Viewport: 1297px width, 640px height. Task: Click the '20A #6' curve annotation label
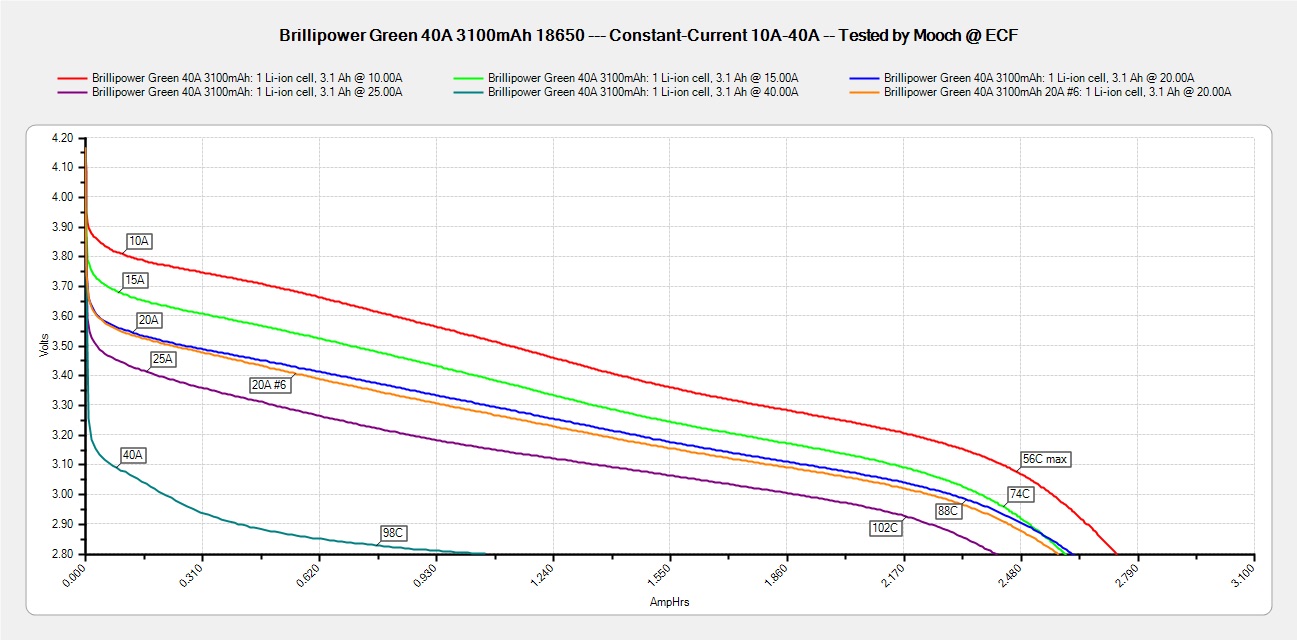pyautogui.click(x=269, y=385)
